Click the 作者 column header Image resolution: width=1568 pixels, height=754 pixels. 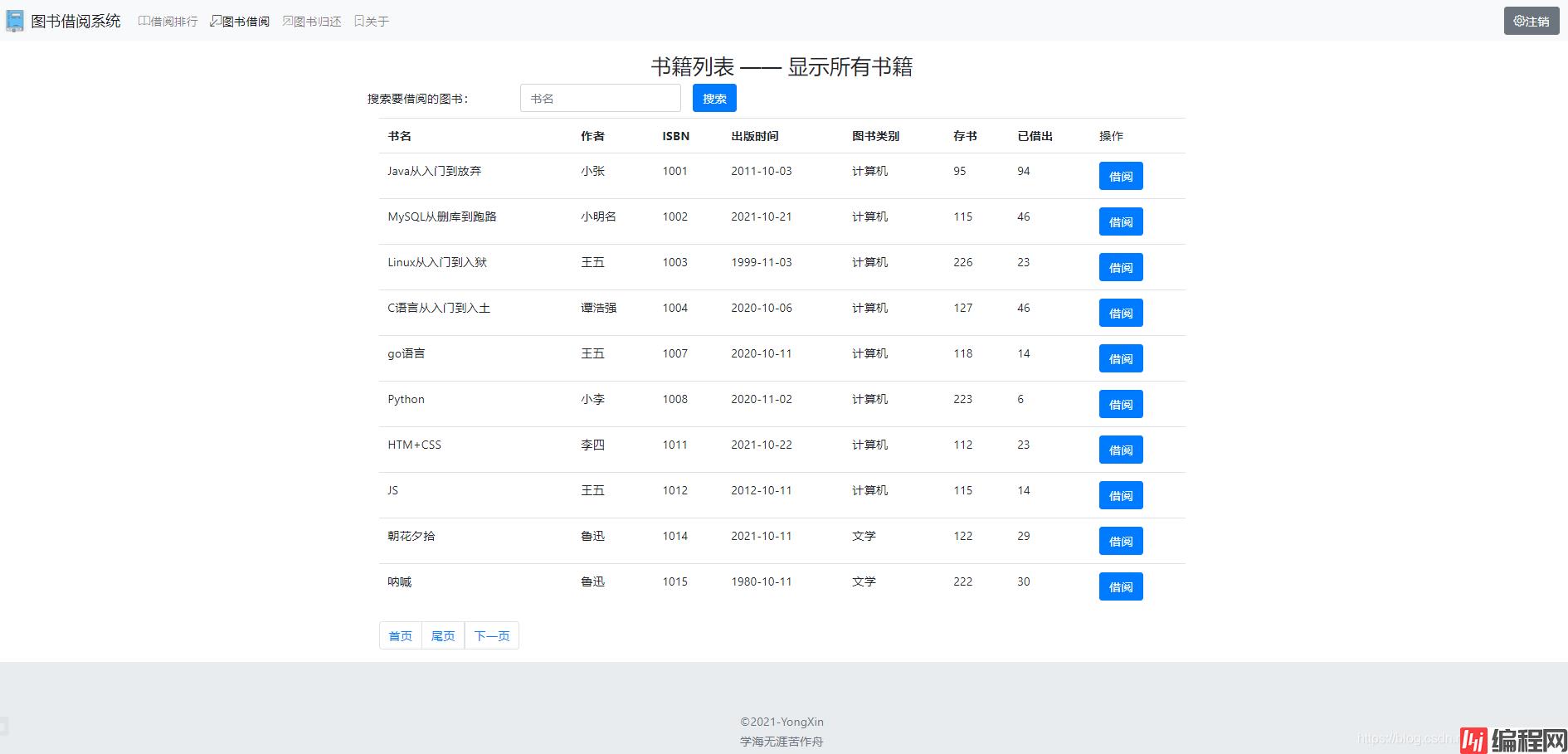pos(592,136)
